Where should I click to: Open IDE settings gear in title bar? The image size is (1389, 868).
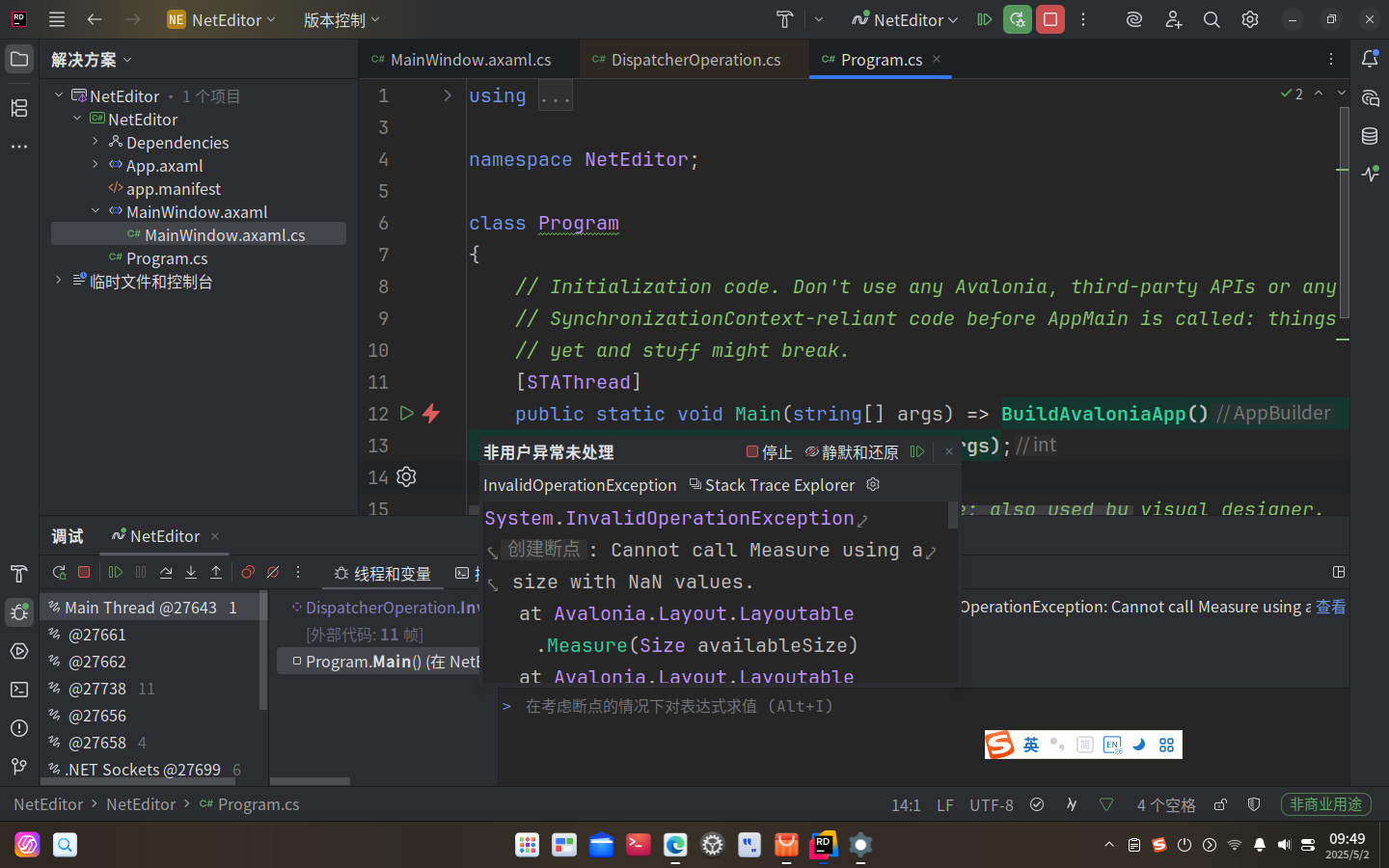point(1250,19)
